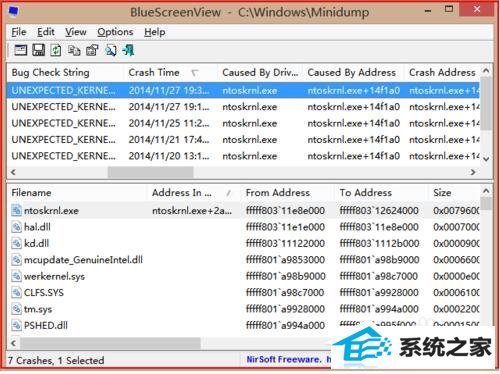Screen dimensions: 500x374
Task: Click To Address ffff801`a98c7000 cell
Action: pyautogui.click(x=379, y=276)
